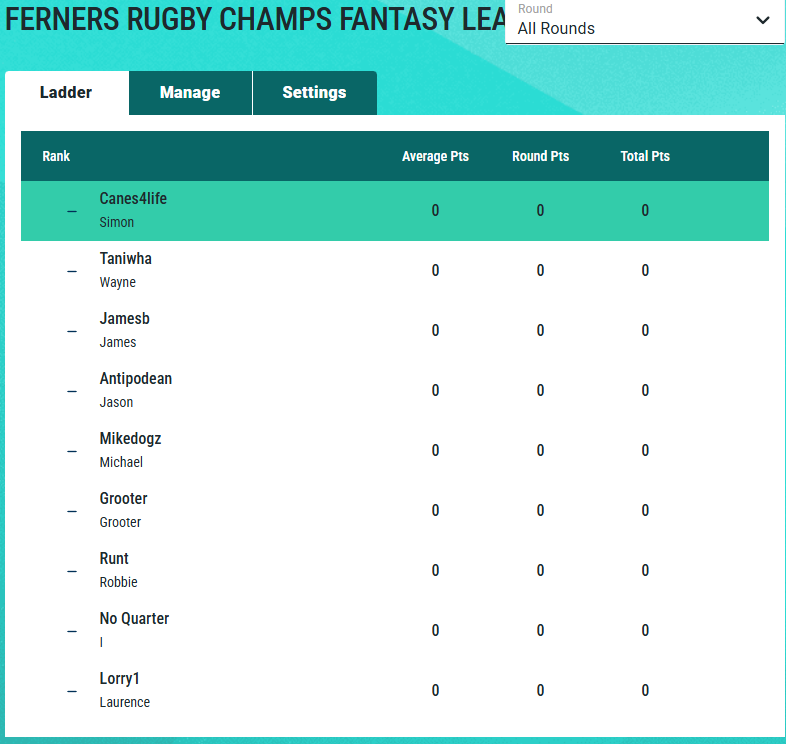View the No Quarter team
This screenshot has height=744, width=786.
pyautogui.click(x=134, y=619)
